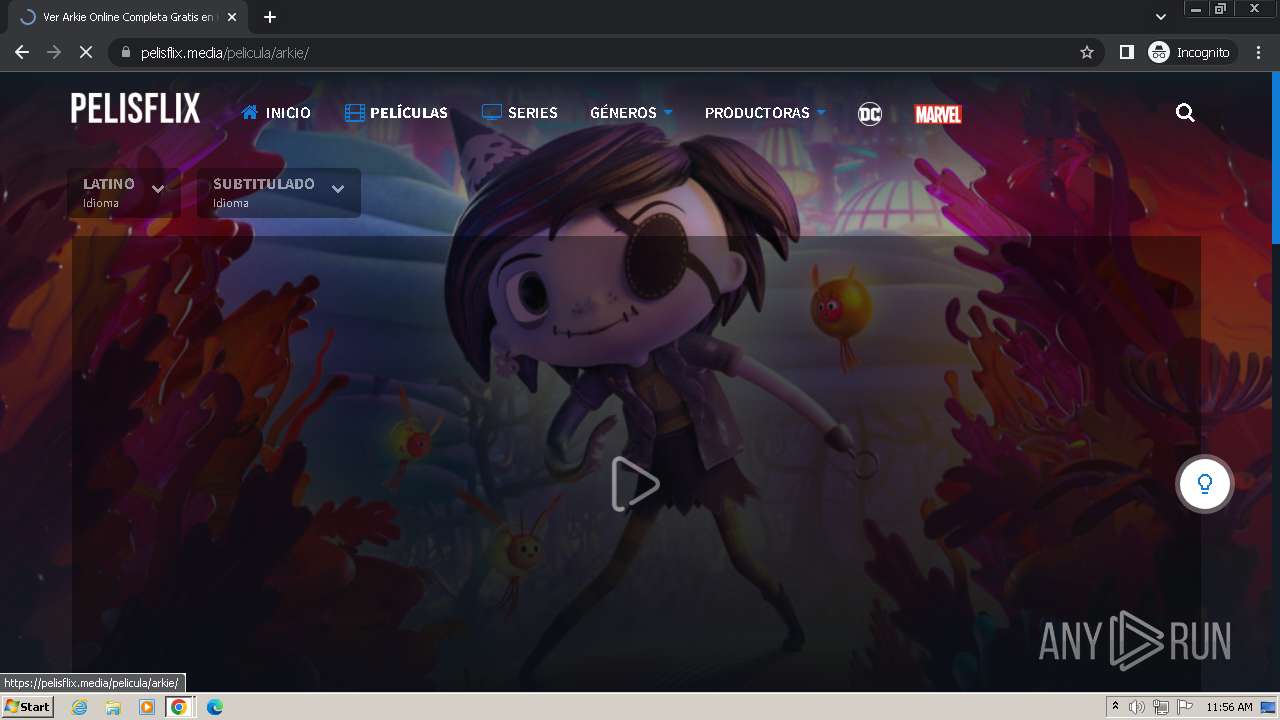Expand the Productoras dropdown menu
The height and width of the screenshot is (720, 1280).
(x=765, y=113)
